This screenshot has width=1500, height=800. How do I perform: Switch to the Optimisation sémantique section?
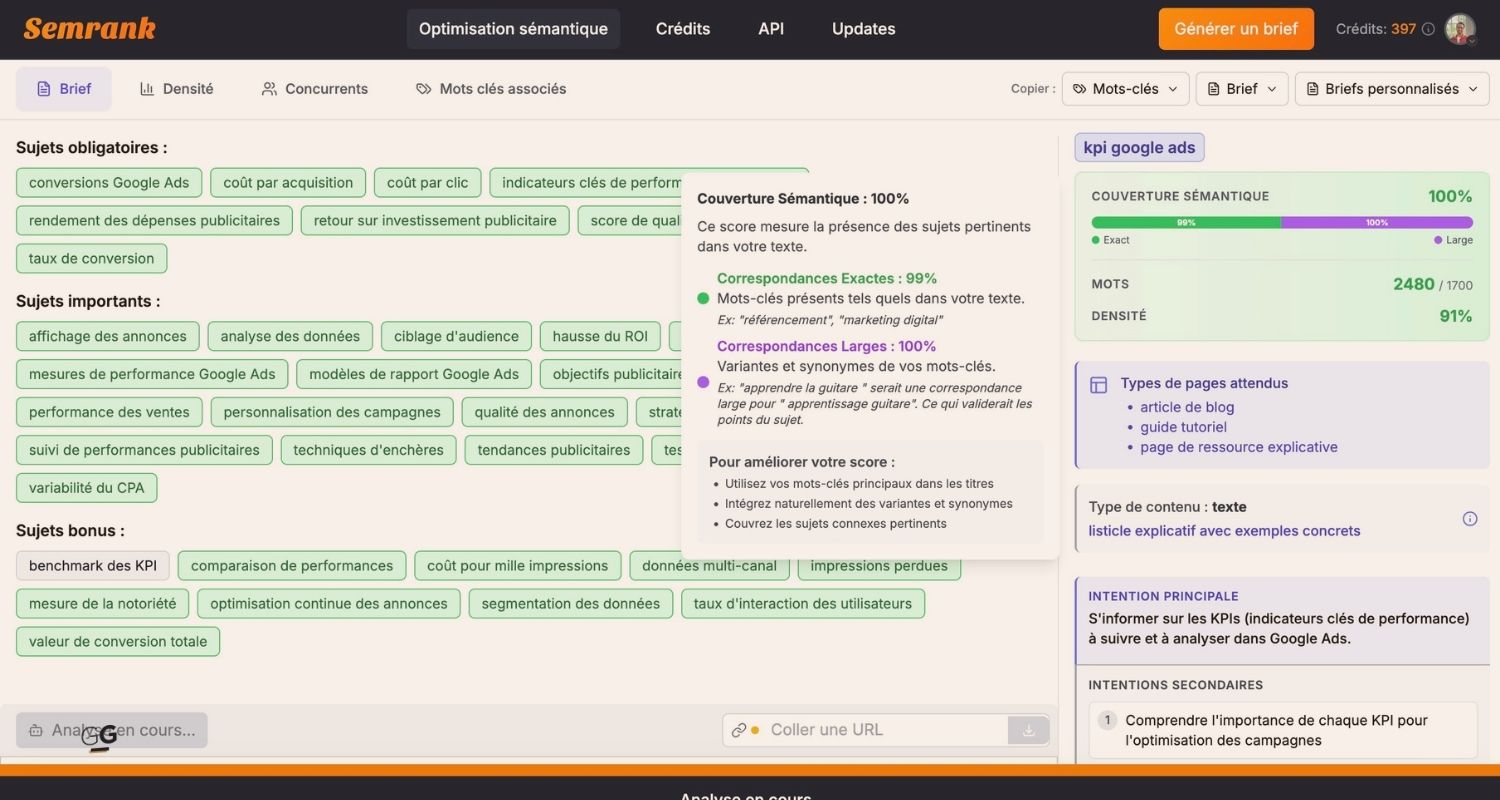click(512, 28)
